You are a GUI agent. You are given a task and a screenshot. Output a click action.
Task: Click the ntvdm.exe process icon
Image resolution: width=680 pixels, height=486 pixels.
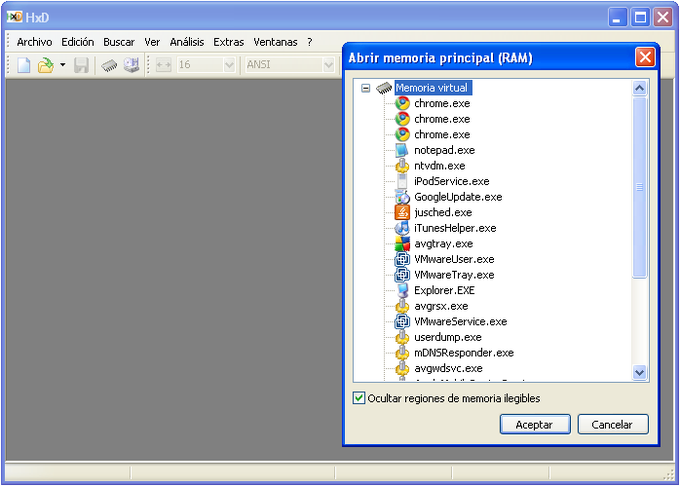point(402,166)
